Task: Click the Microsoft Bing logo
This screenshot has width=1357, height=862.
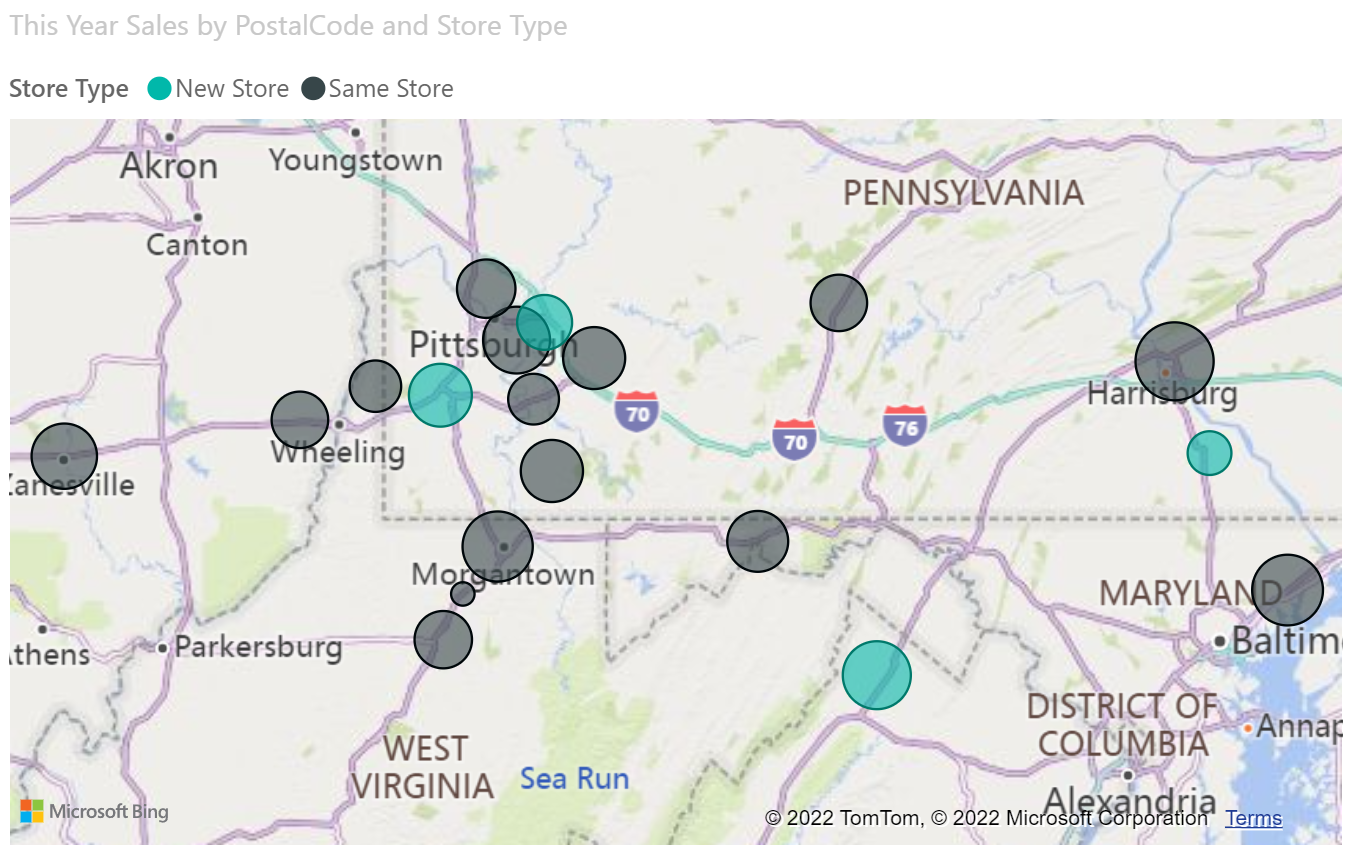Action: pos(94,811)
